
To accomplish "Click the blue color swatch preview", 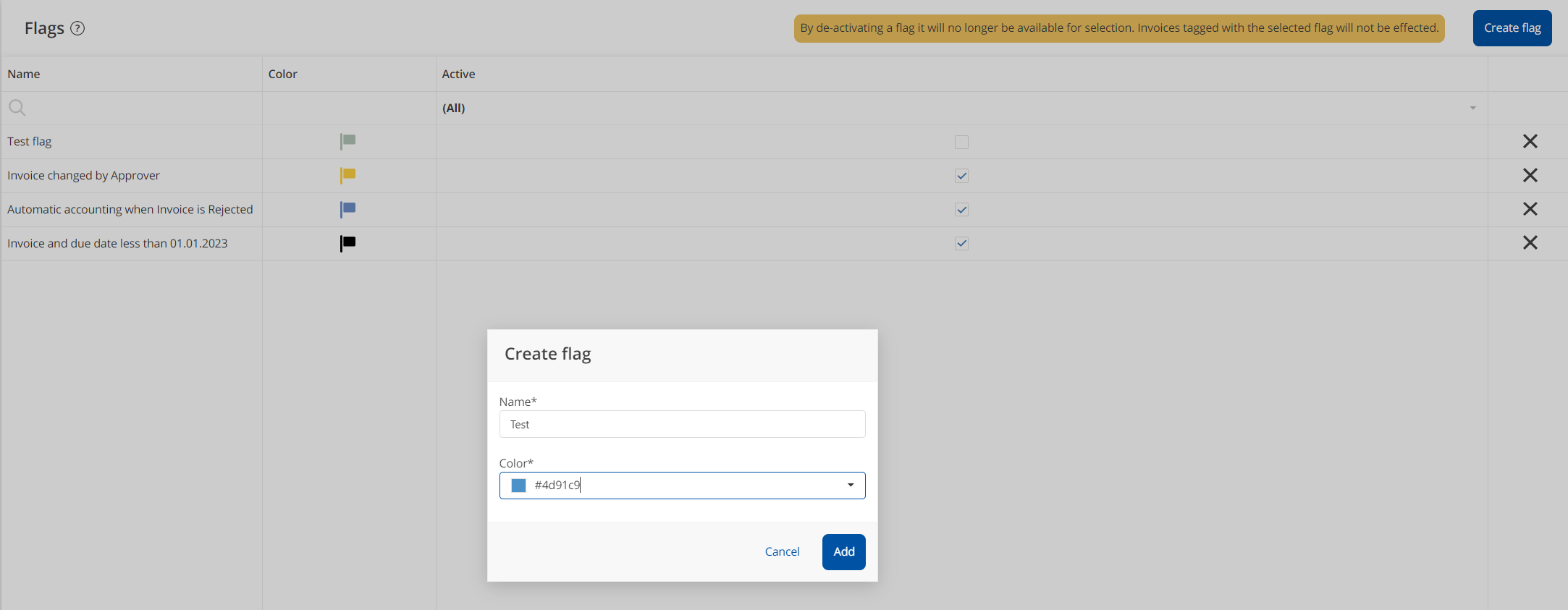I will tap(518, 486).
